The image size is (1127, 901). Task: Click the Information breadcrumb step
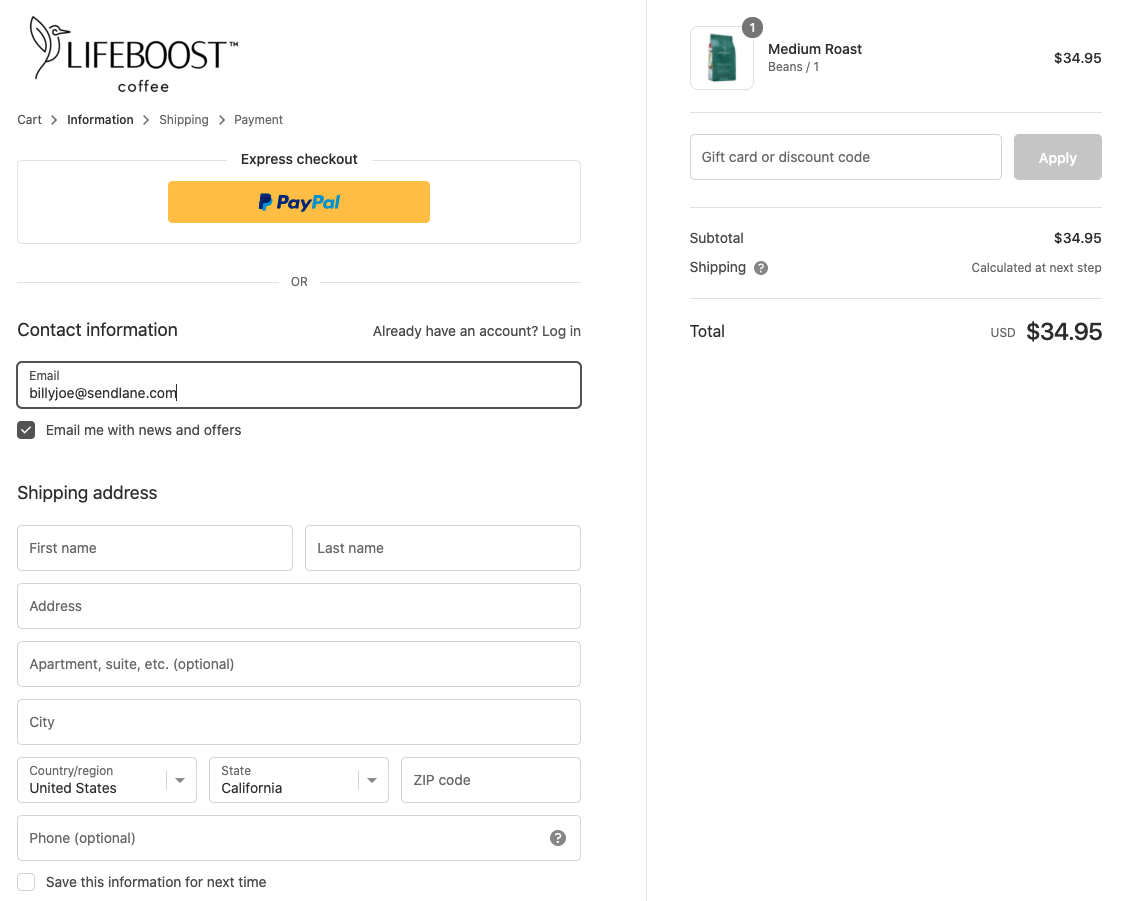(x=100, y=120)
